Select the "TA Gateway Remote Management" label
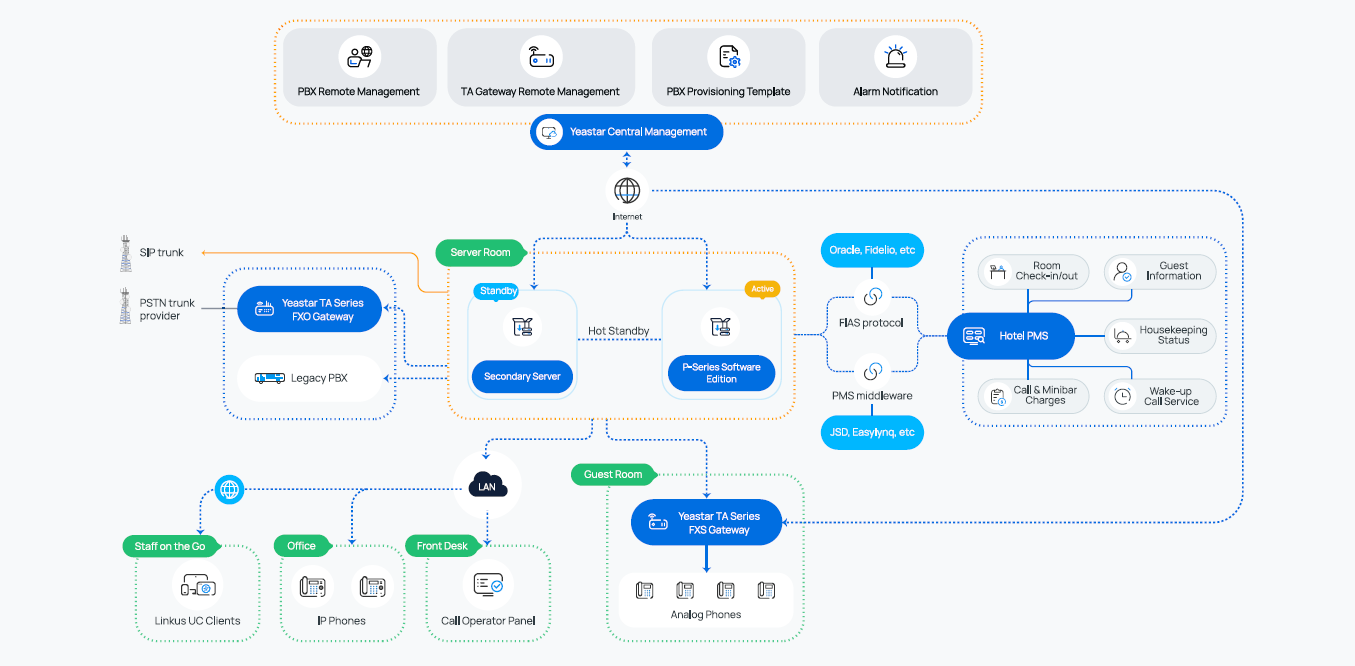This screenshot has width=1355, height=666. pos(540,92)
